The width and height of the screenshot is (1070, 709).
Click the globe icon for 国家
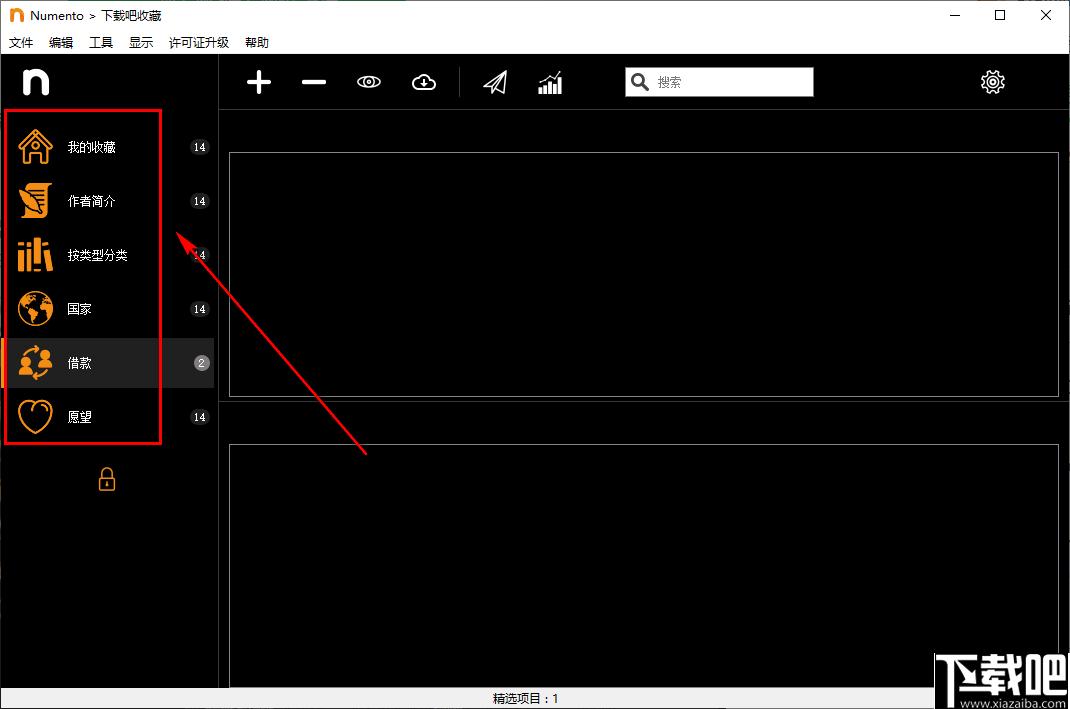coord(35,308)
